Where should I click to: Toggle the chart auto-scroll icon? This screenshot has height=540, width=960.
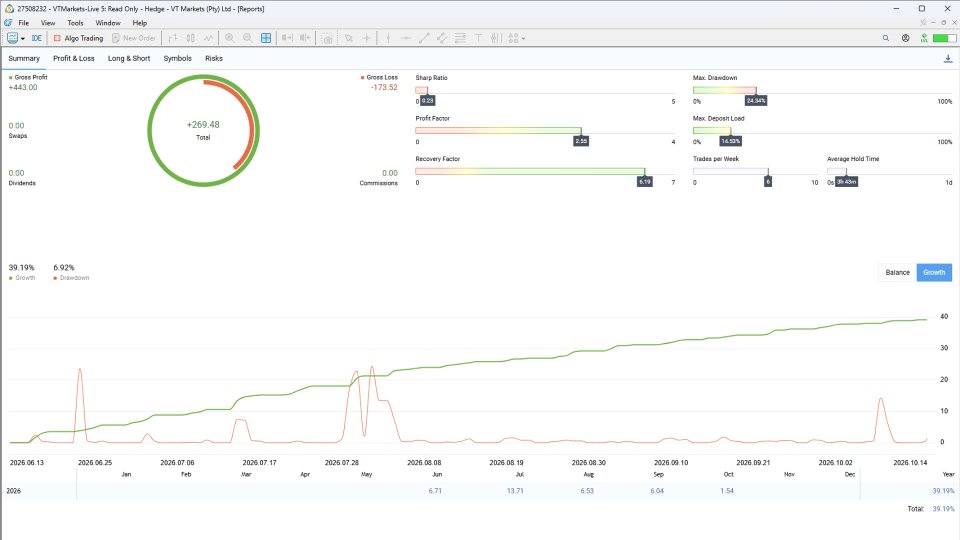click(287, 38)
